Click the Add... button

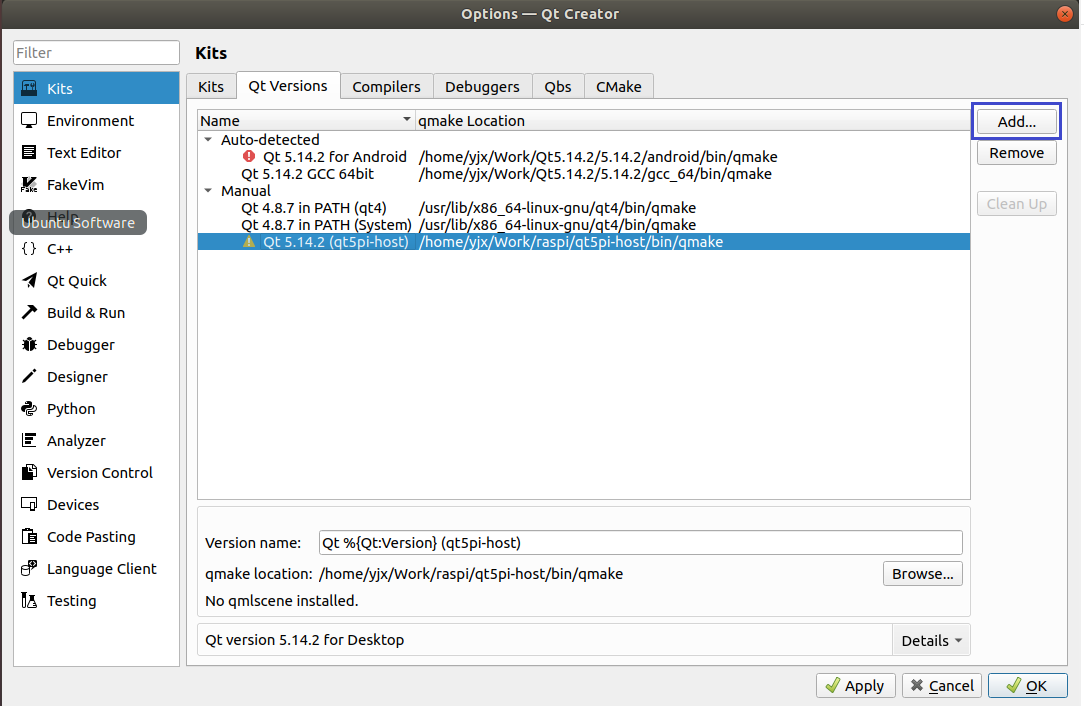(1016, 122)
